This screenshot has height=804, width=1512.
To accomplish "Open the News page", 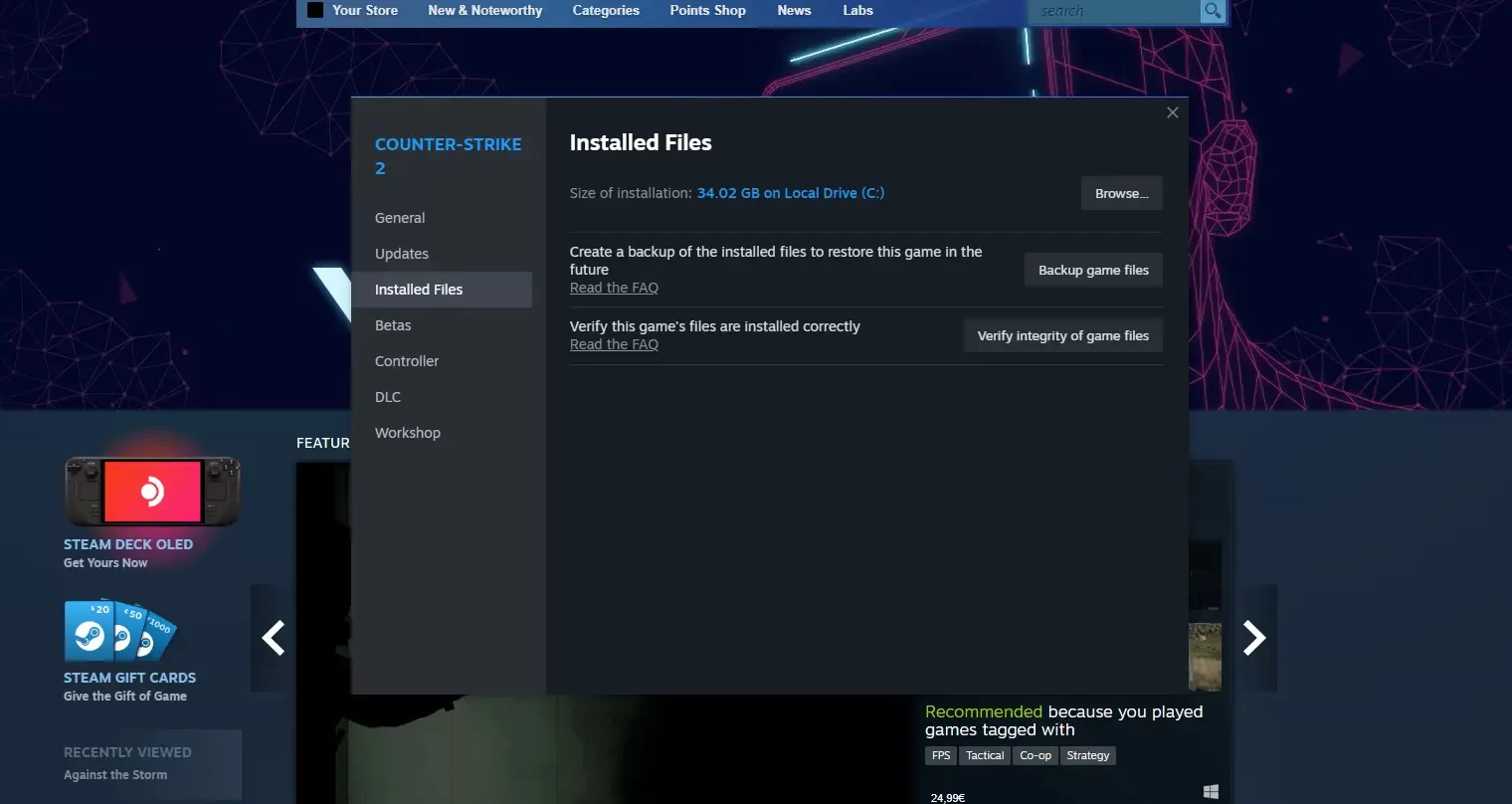I will click(x=794, y=11).
